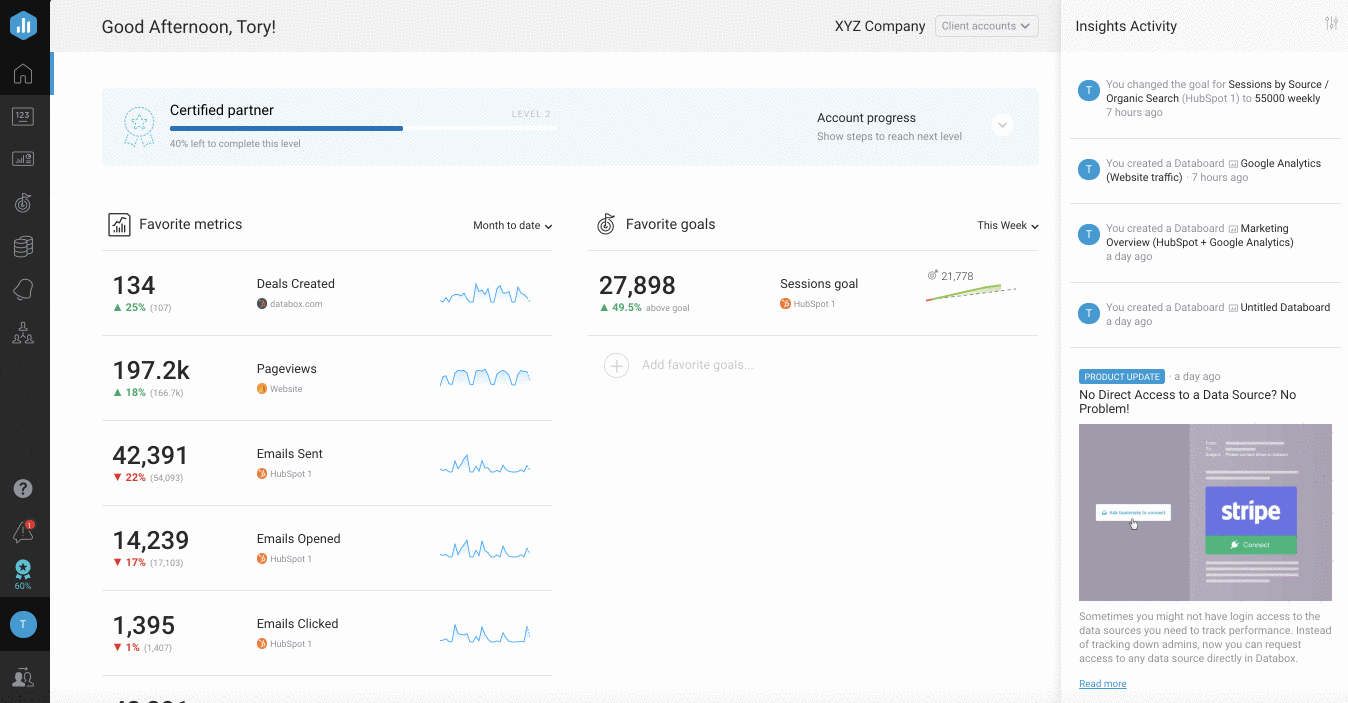Open the Client accounts dropdown
The height and width of the screenshot is (703, 1348).
click(986, 26)
